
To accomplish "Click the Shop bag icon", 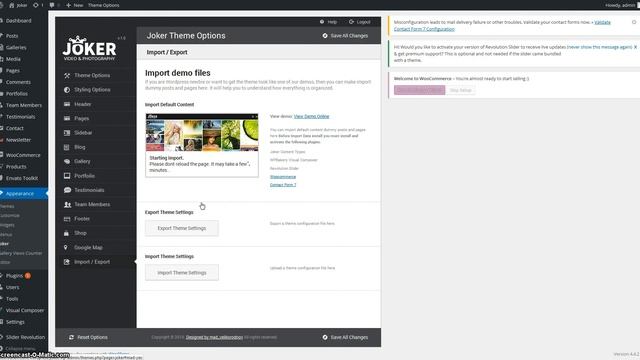I will pyautogui.click(x=66, y=233).
